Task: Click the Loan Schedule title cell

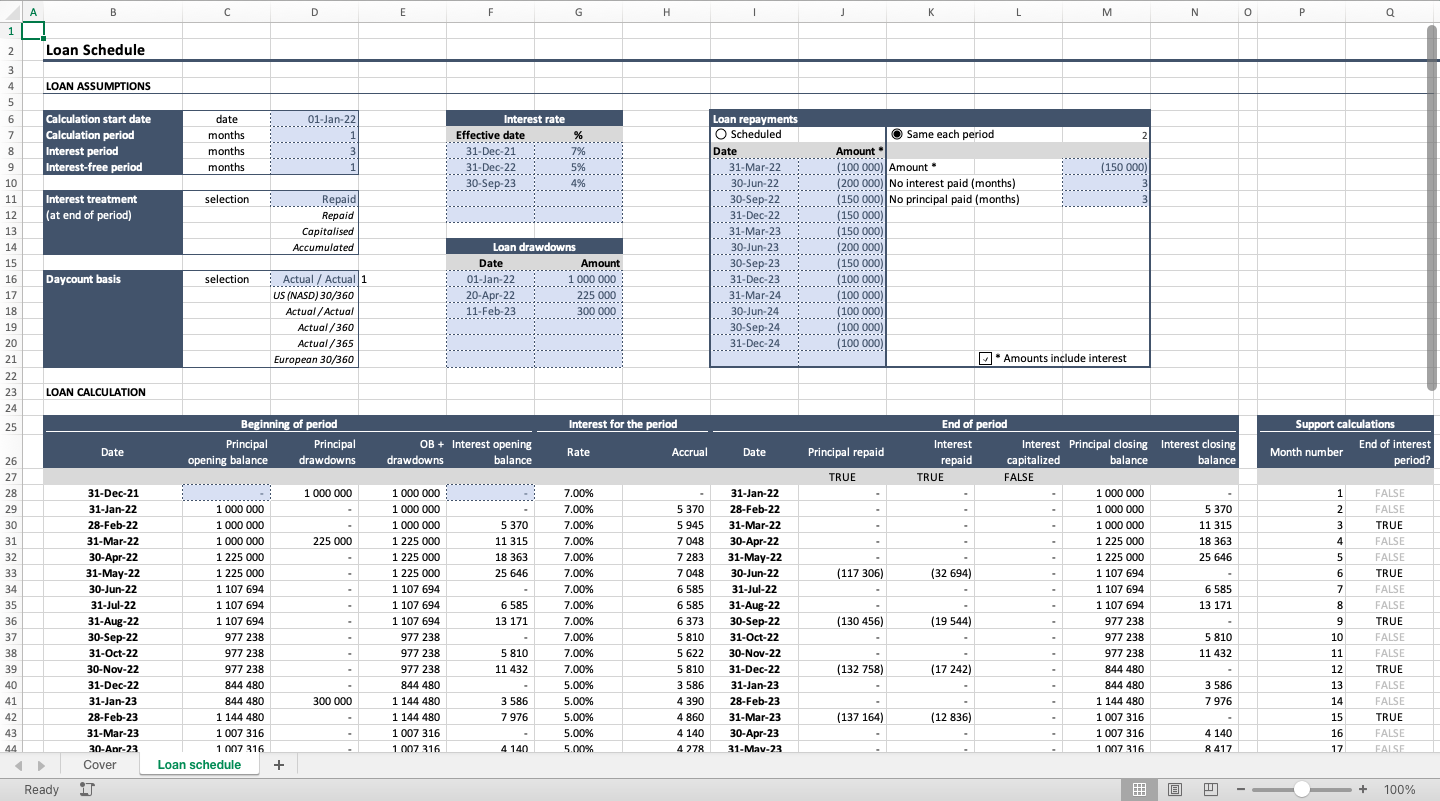Action: coord(95,50)
